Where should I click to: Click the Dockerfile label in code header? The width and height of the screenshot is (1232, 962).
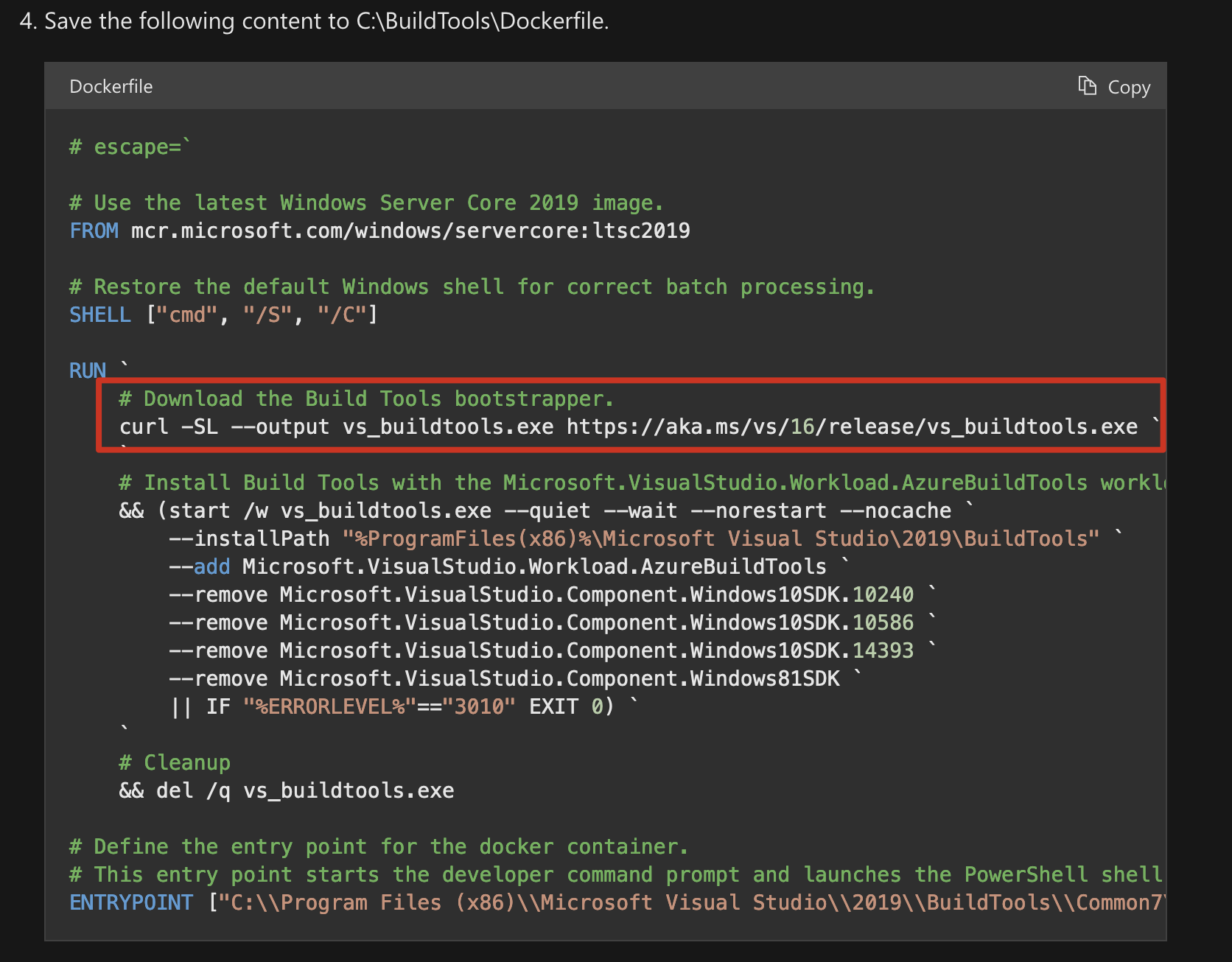click(111, 87)
